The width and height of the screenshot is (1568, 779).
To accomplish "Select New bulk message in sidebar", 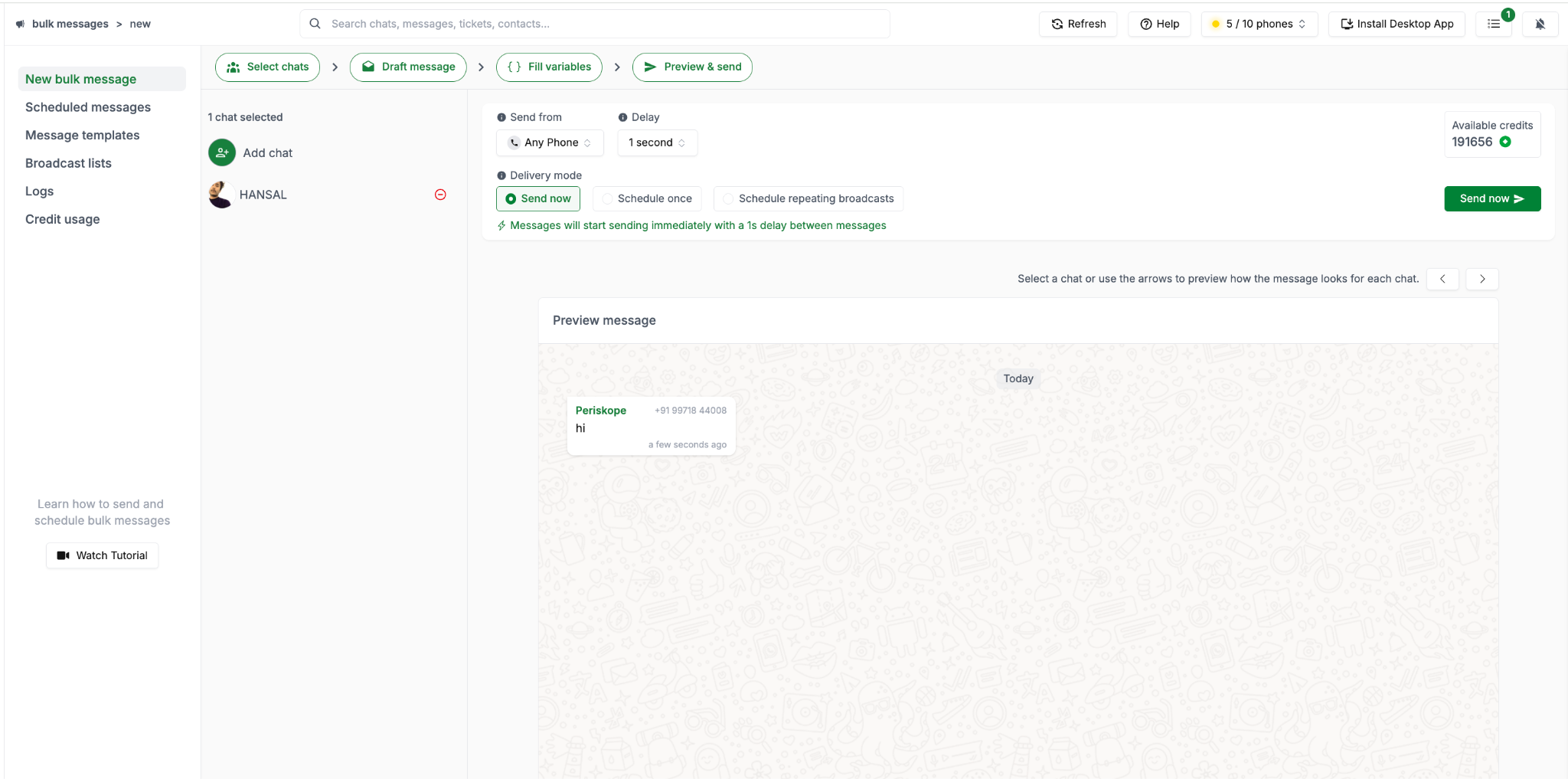I will click(102, 79).
